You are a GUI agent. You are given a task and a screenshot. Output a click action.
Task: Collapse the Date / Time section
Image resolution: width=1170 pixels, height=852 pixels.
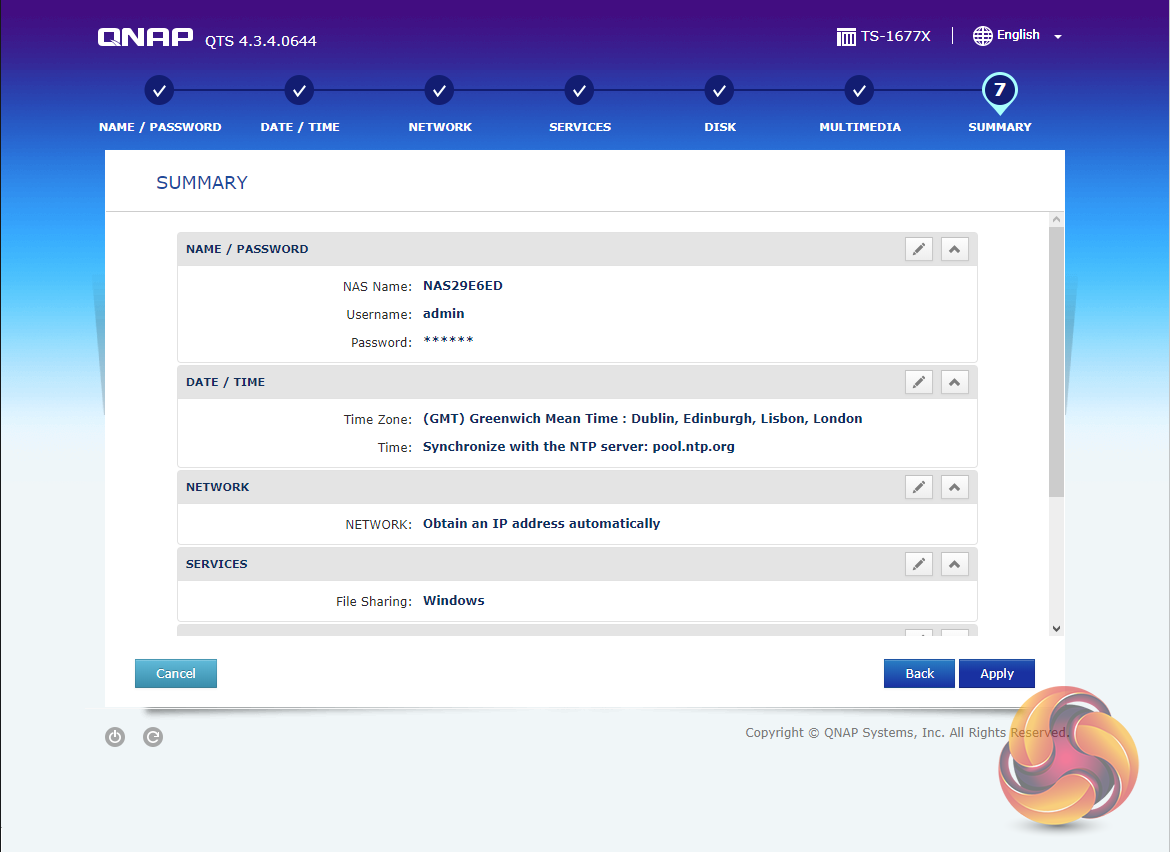[x=954, y=382]
